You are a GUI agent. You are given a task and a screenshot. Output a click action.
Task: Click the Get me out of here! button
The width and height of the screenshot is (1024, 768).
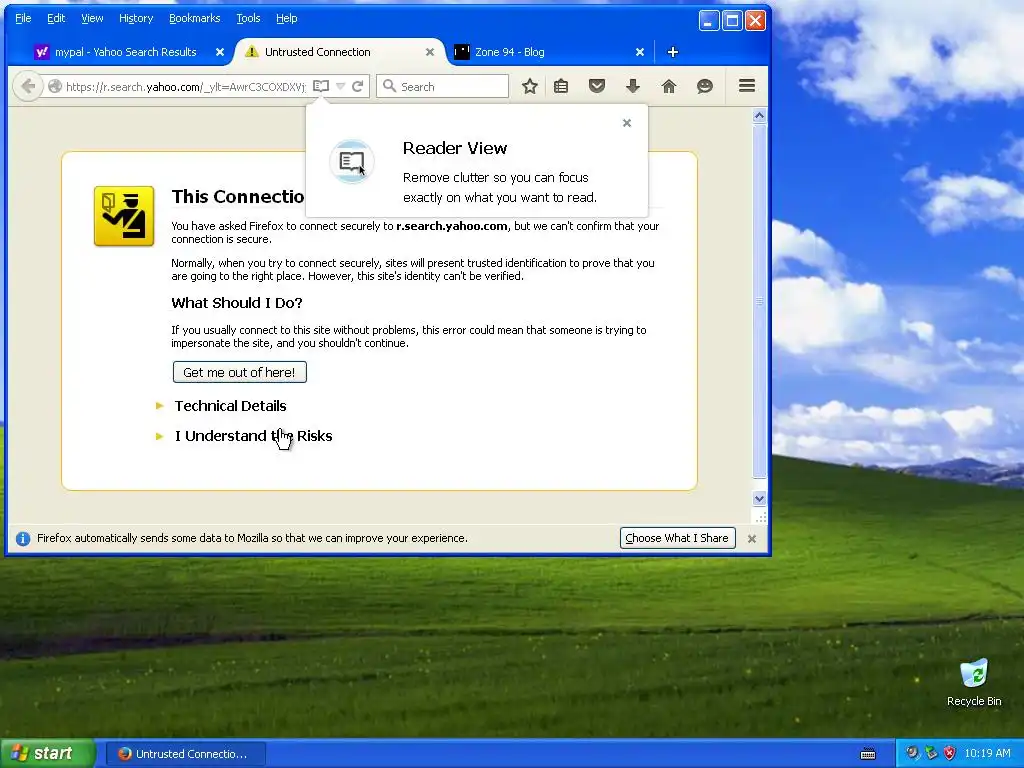pyautogui.click(x=240, y=372)
